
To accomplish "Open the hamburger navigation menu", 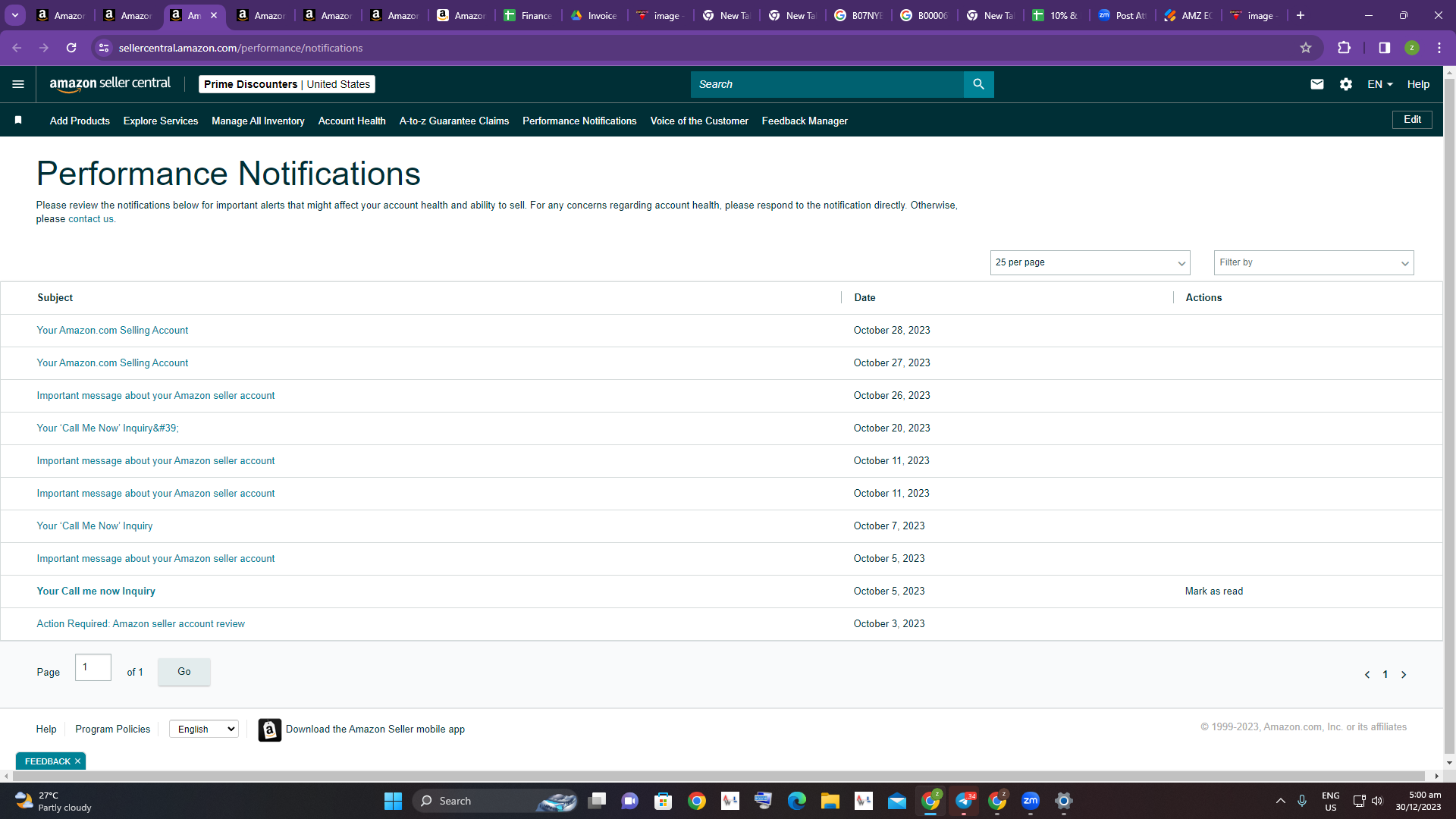I will [x=18, y=84].
